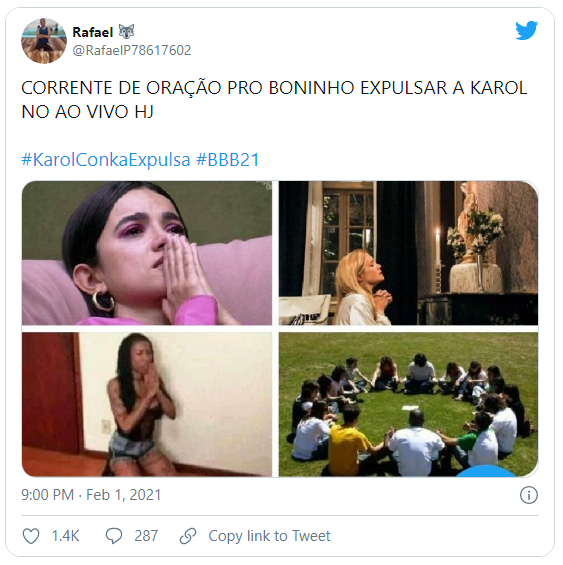563x565 pixels.
Task: Click the 287 replies count
Action: [146, 536]
